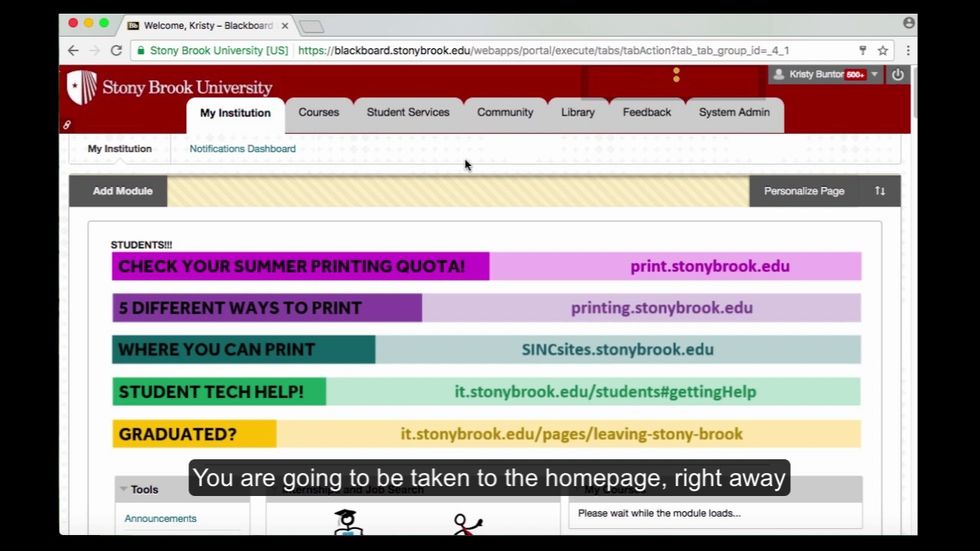Screen dimensions: 980x551
Task: Collapse the Tools module triangle
Action: tap(124, 489)
